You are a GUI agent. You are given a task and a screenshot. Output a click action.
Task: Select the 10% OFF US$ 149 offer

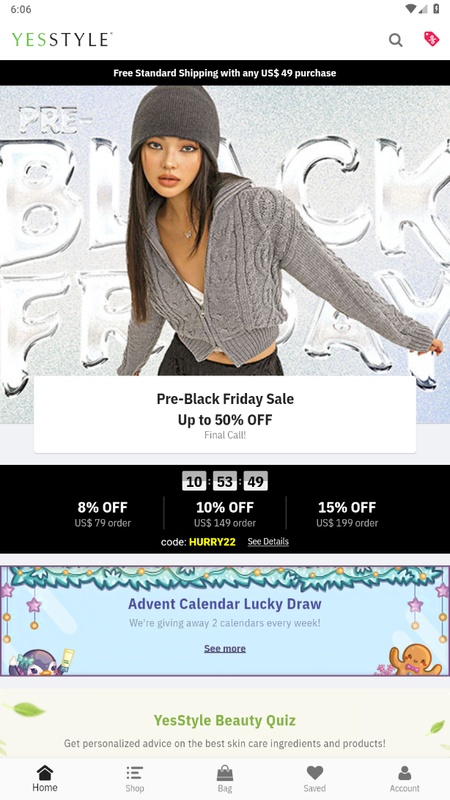(225, 514)
